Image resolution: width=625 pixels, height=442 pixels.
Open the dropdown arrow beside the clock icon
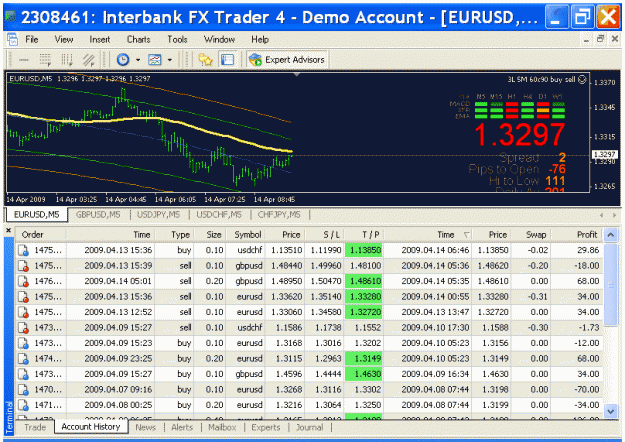coord(138,60)
